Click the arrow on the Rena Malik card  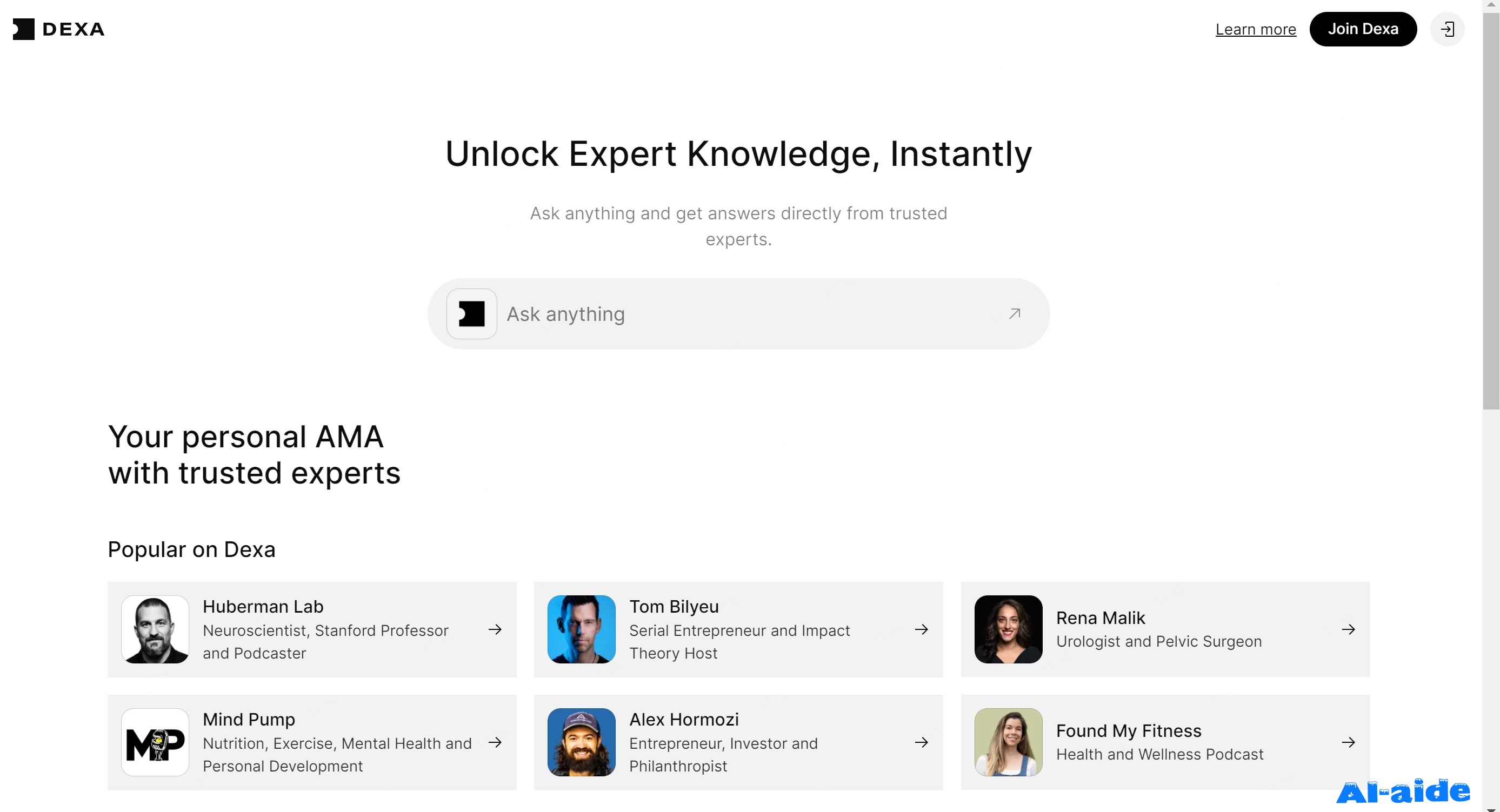[x=1348, y=629]
